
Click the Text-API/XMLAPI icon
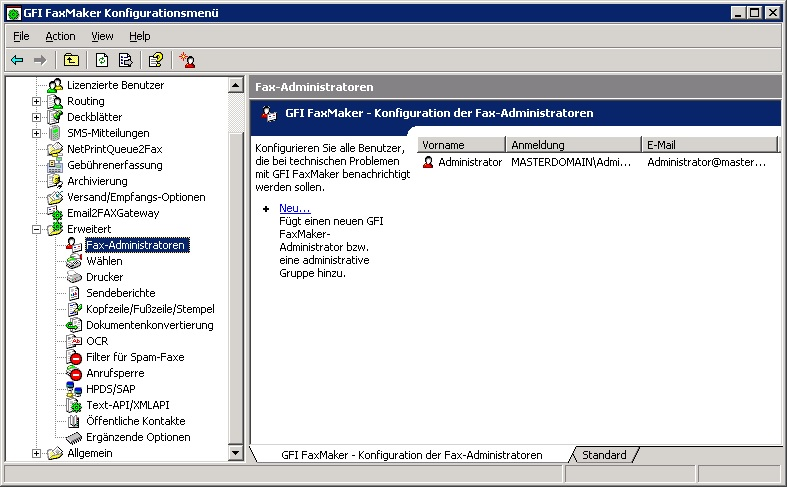click(x=74, y=405)
